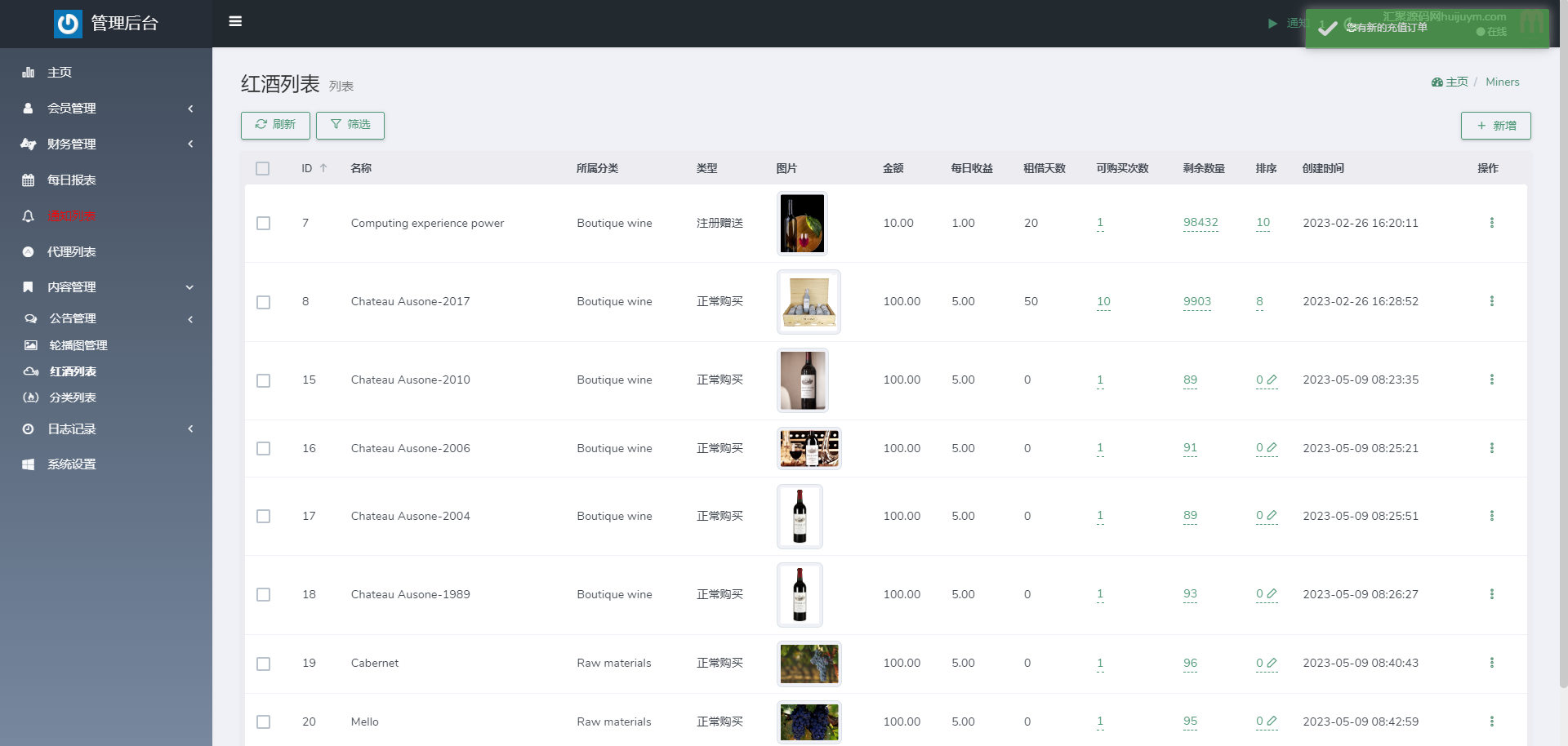Open row actions for Chateau Ausone-2004
The image size is (1568, 746).
tap(1491, 516)
